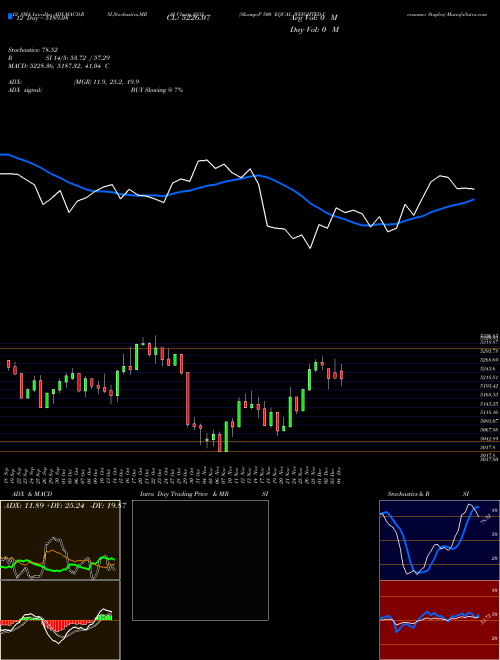Click the 'SI 14/3: 58.72 / 57.29' value
The image size is (500, 660).
(x=78, y=58)
